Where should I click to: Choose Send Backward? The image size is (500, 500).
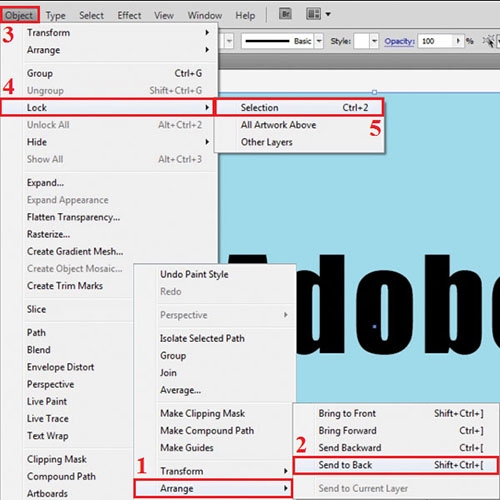tap(397, 448)
